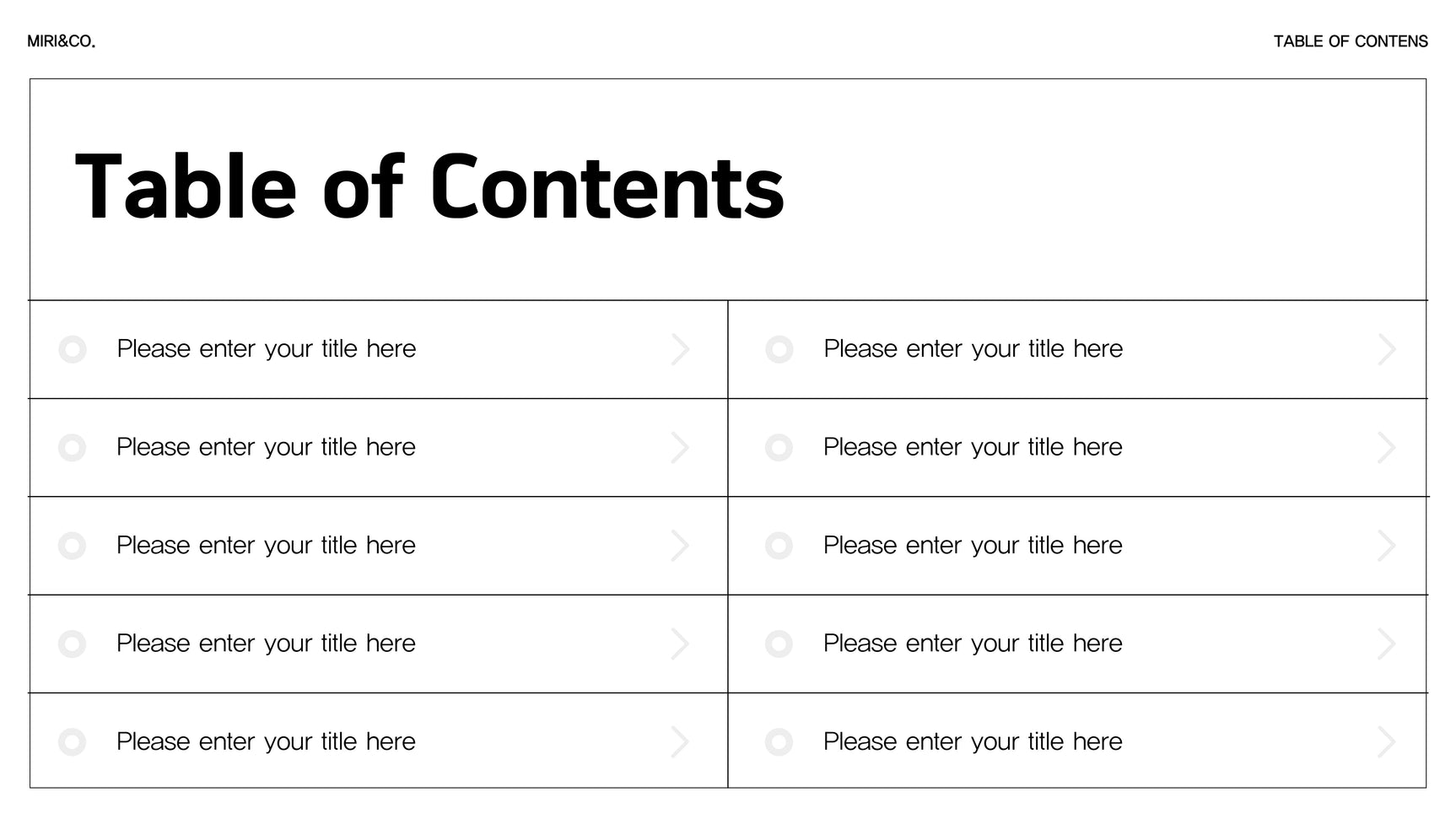Click the small TABLE OF CONTENS header label
The height and width of the screenshot is (819, 1456).
1350,41
